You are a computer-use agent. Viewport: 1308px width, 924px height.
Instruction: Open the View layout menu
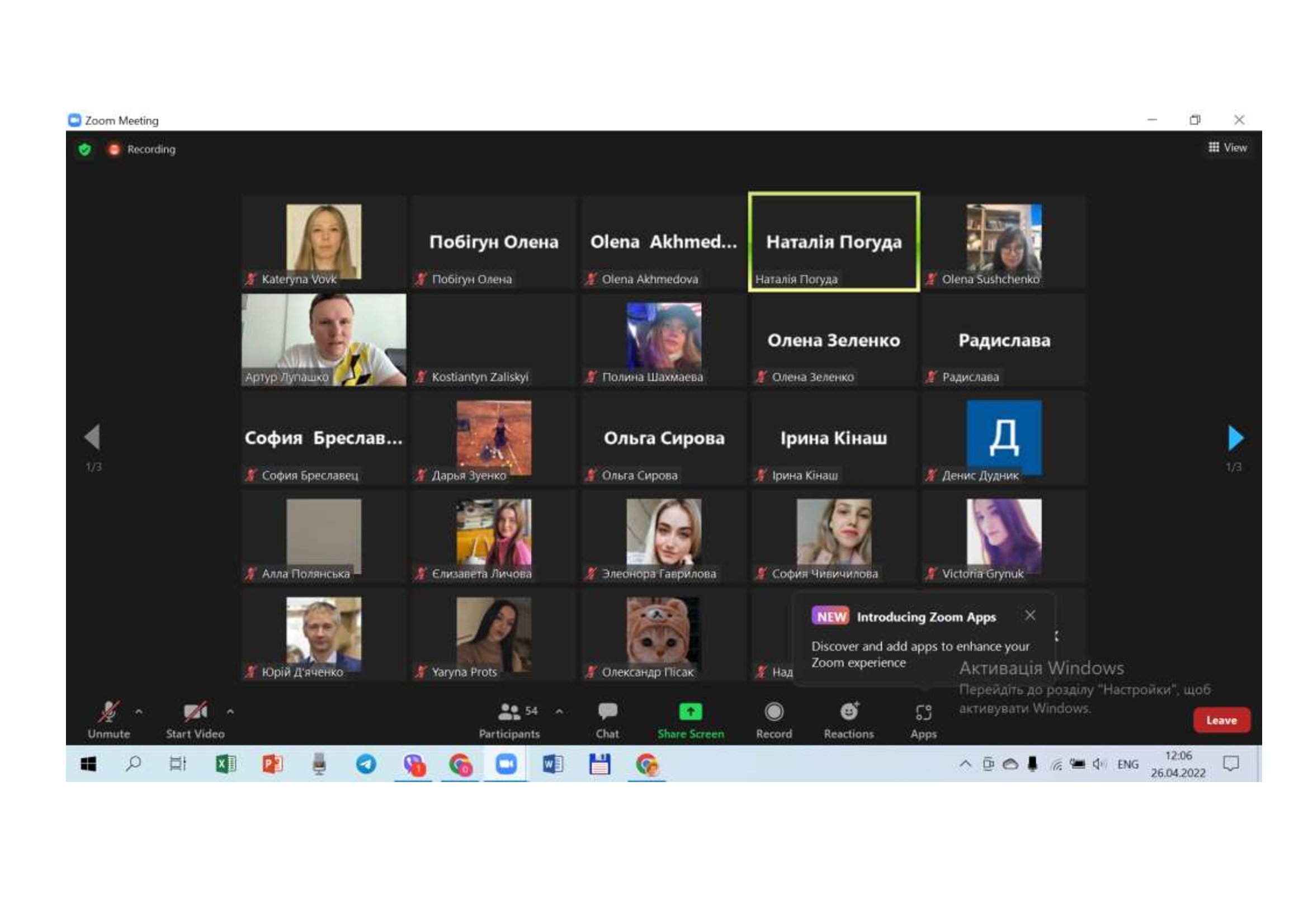tap(1227, 148)
